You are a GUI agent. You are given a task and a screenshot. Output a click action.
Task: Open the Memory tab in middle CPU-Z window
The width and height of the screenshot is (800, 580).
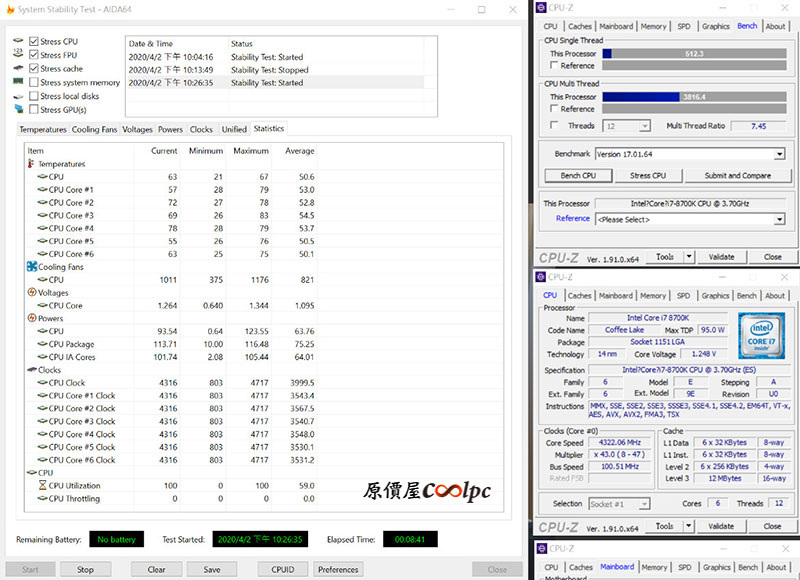653,296
